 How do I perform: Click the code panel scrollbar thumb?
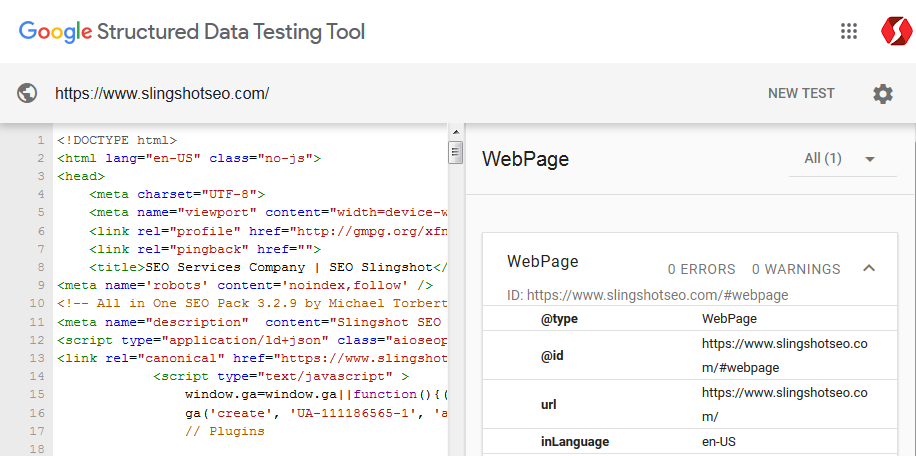[456, 152]
